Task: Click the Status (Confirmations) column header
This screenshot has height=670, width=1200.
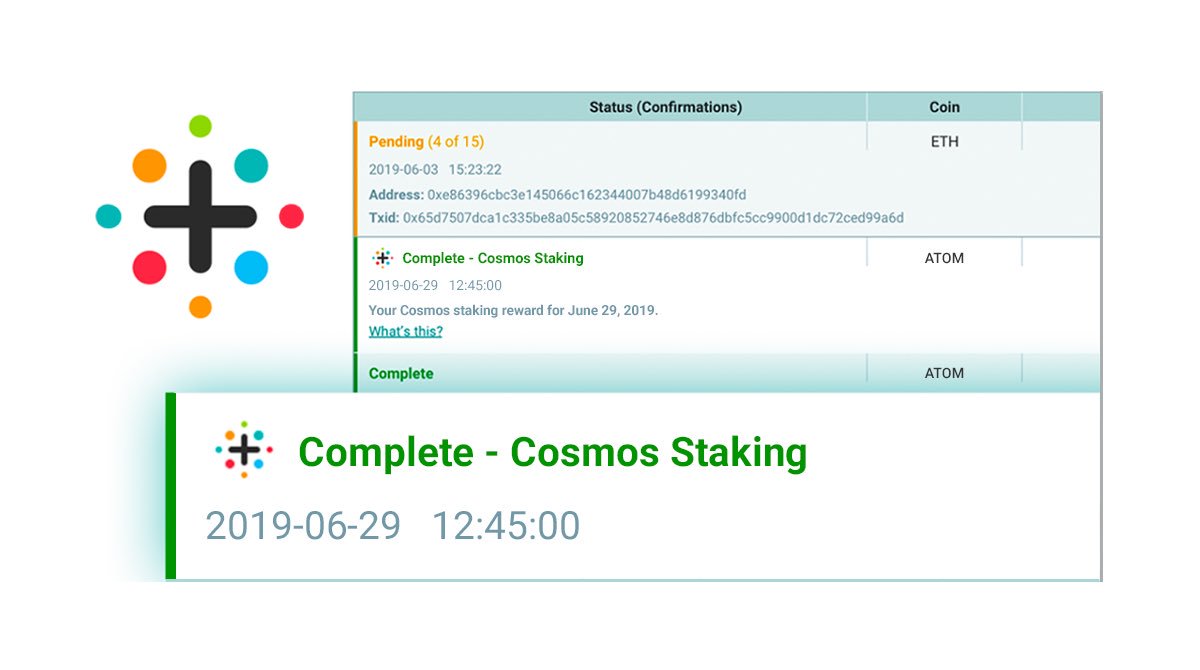Action: (665, 107)
